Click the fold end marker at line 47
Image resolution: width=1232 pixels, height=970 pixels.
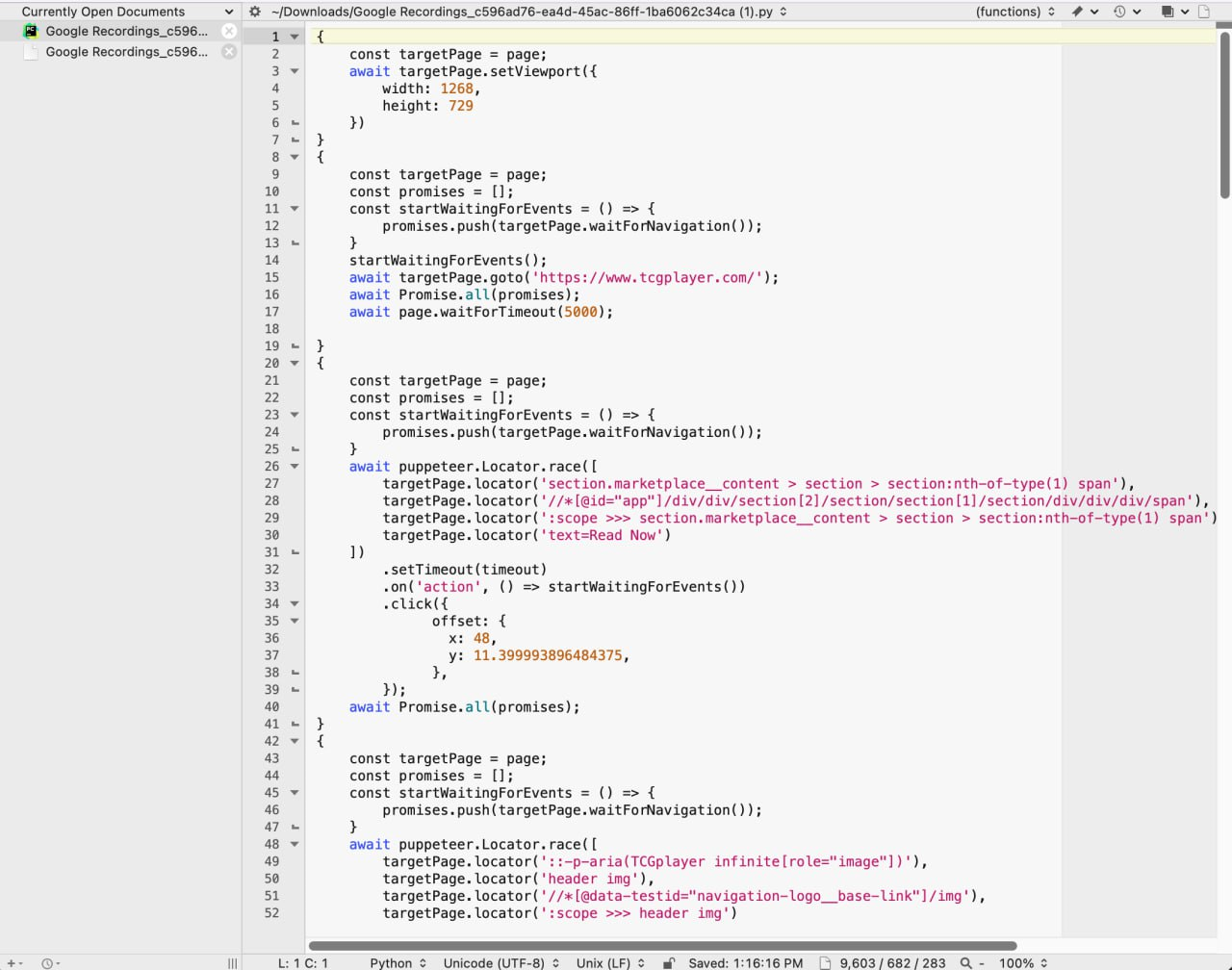click(x=295, y=827)
